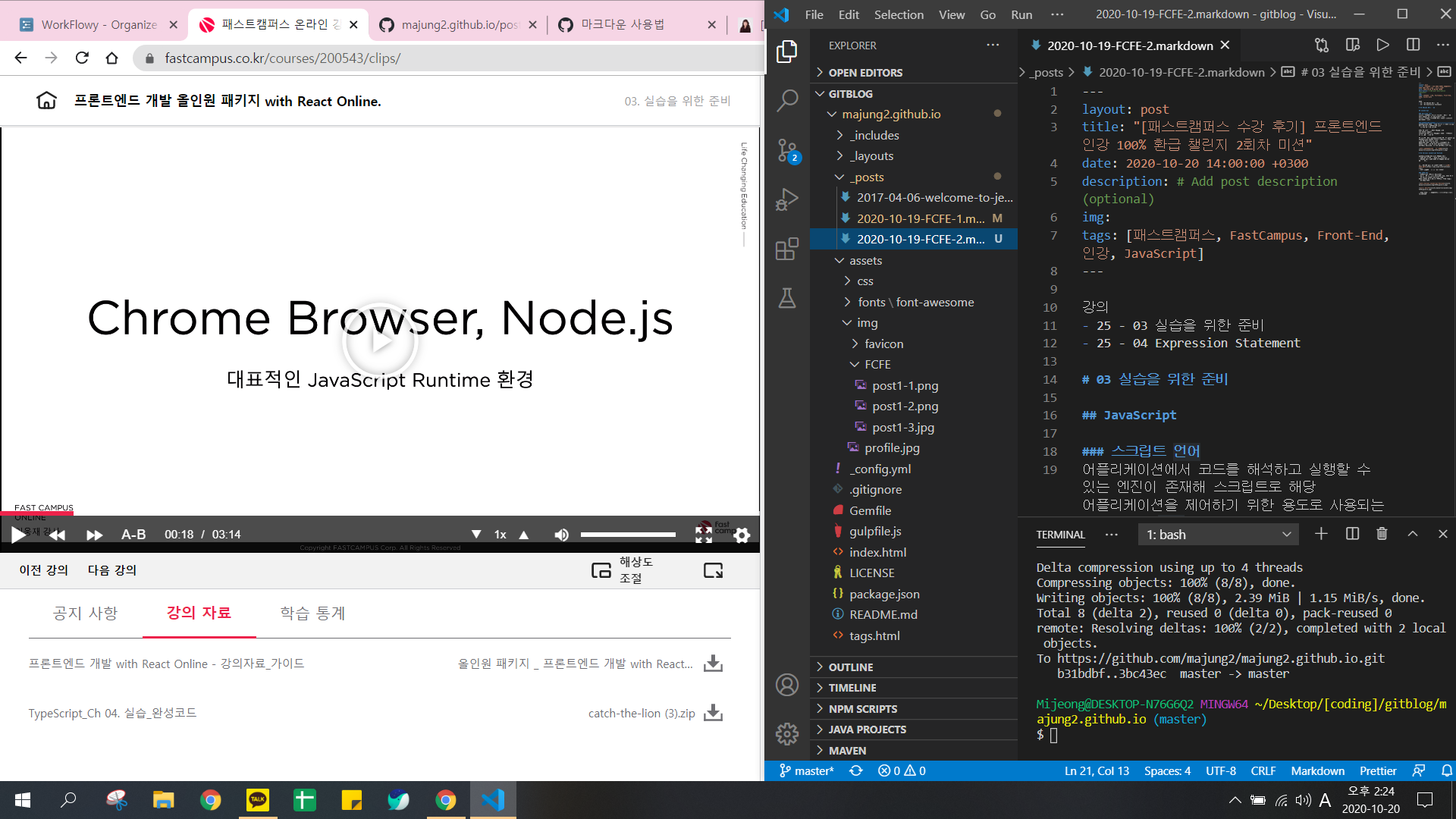1456x819 pixels.
Task: Go to the Chrome home page button
Action: 112,58
